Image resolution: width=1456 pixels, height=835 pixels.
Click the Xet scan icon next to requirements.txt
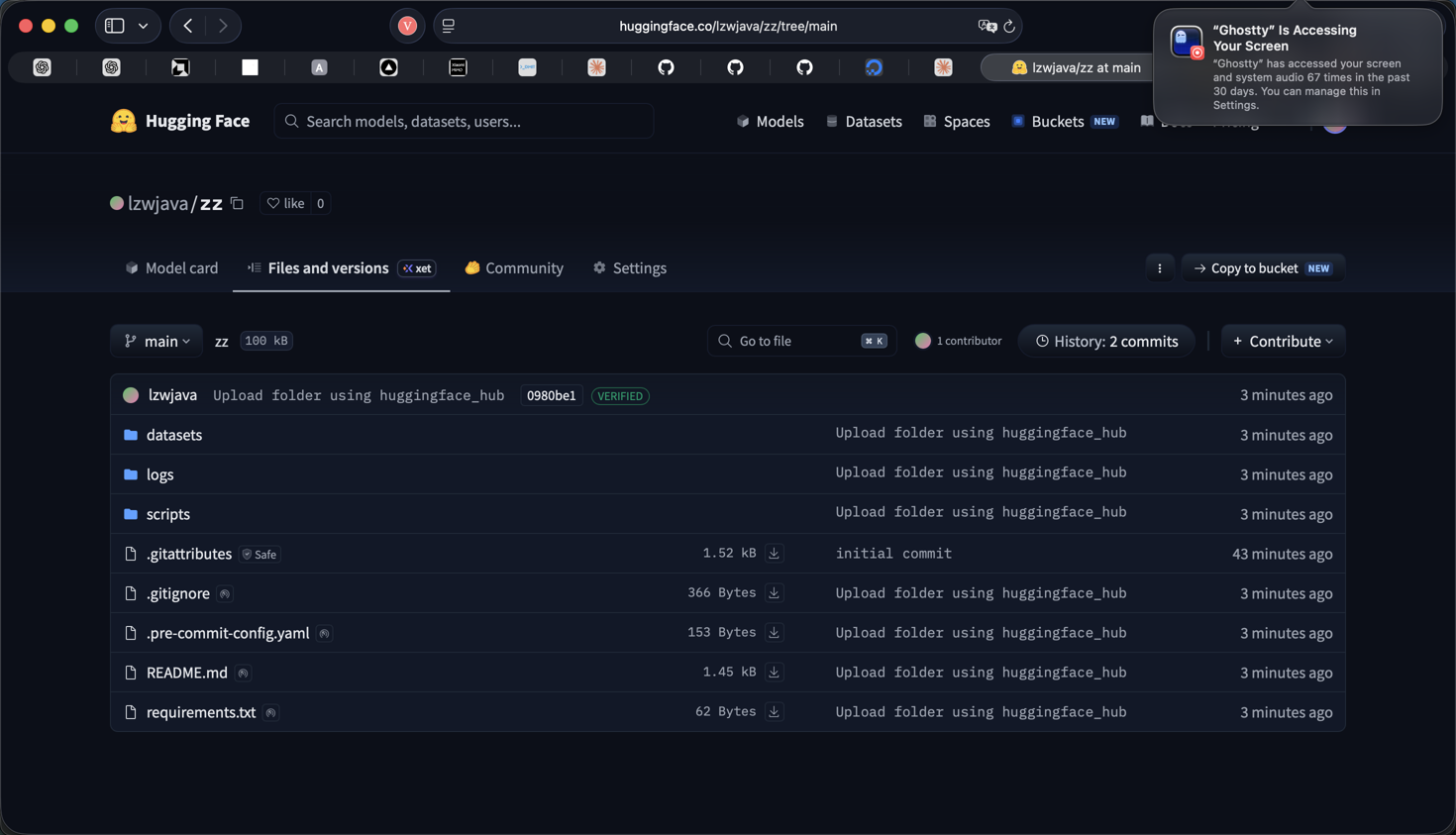pyautogui.click(x=270, y=713)
